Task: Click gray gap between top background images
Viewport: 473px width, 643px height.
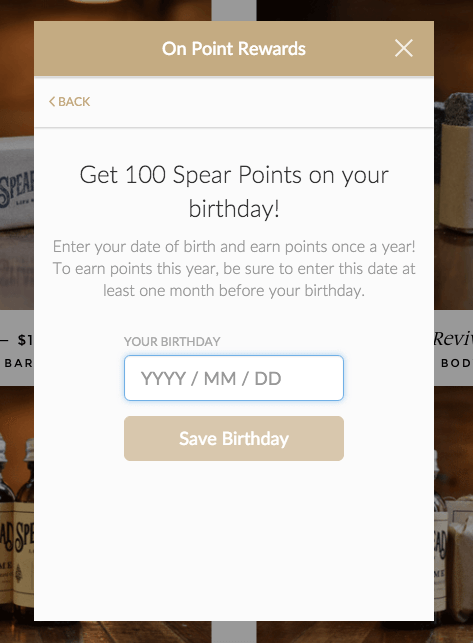Action: tap(234, 10)
